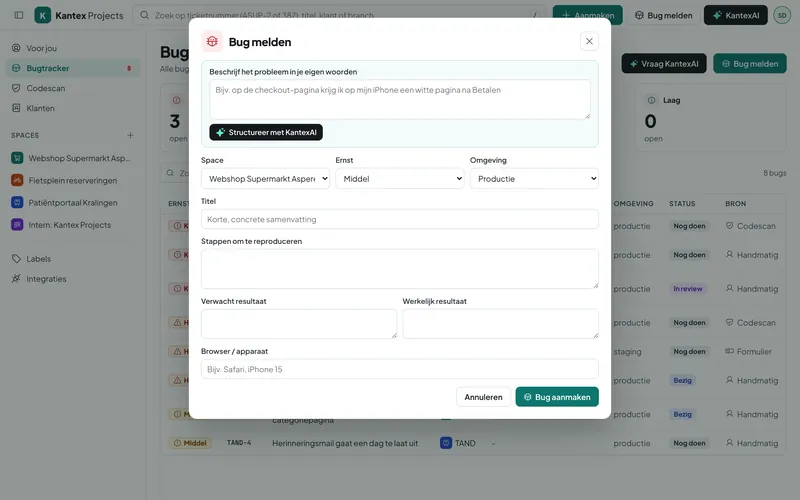Close the Bug melden dialog
This screenshot has height=500, width=800.
(x=589, y=41)
